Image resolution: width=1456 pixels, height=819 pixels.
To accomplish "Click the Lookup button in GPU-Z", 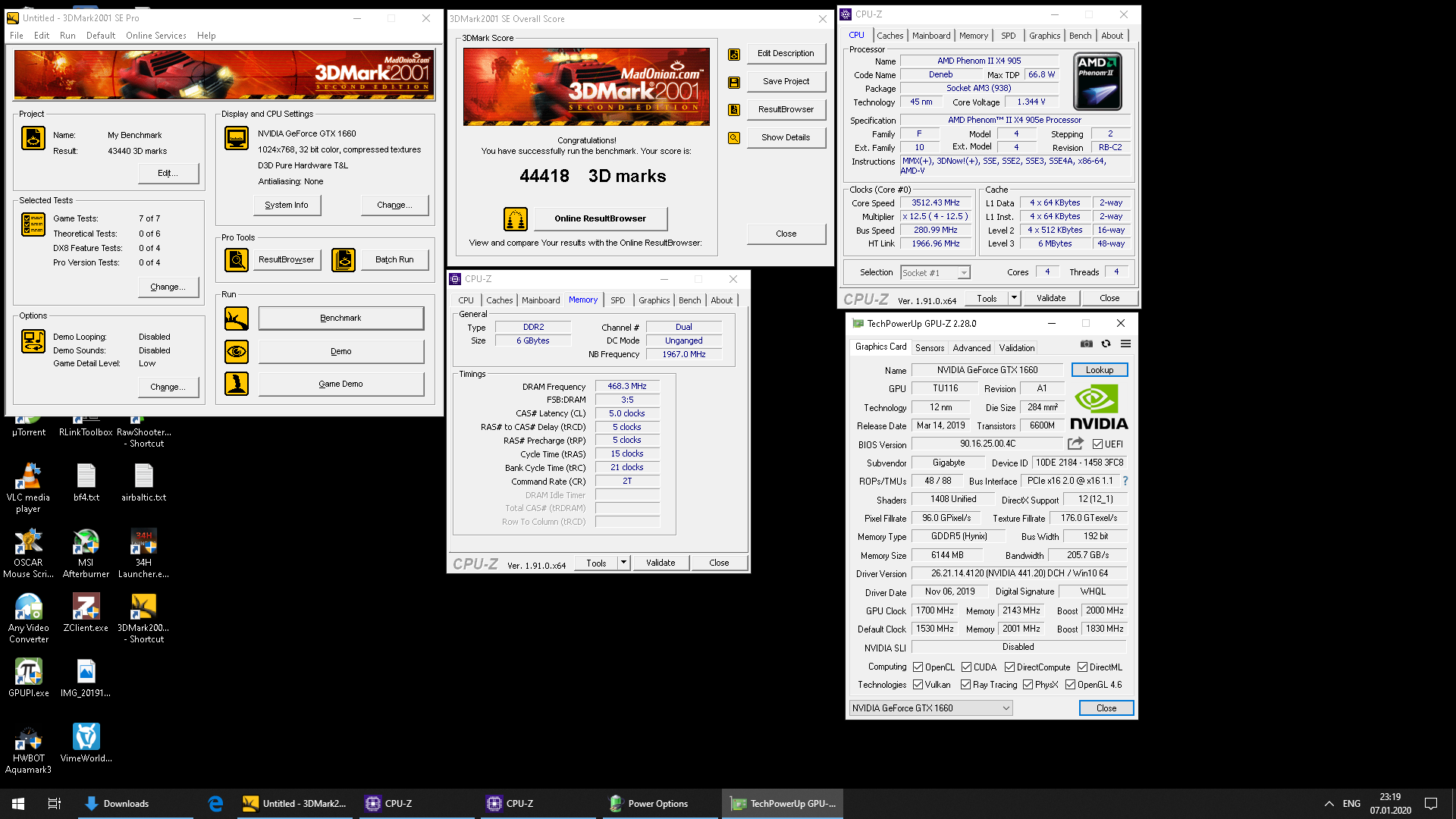I will pos(1100,370).
